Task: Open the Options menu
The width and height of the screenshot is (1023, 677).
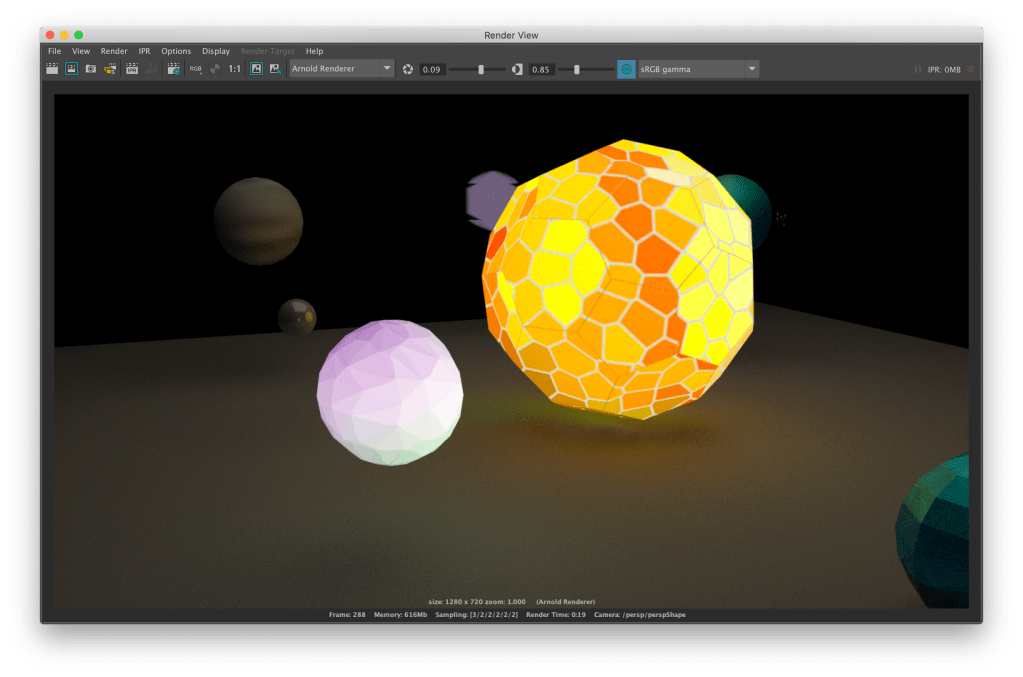Action: pyautogui.click(x=176, y=51)
